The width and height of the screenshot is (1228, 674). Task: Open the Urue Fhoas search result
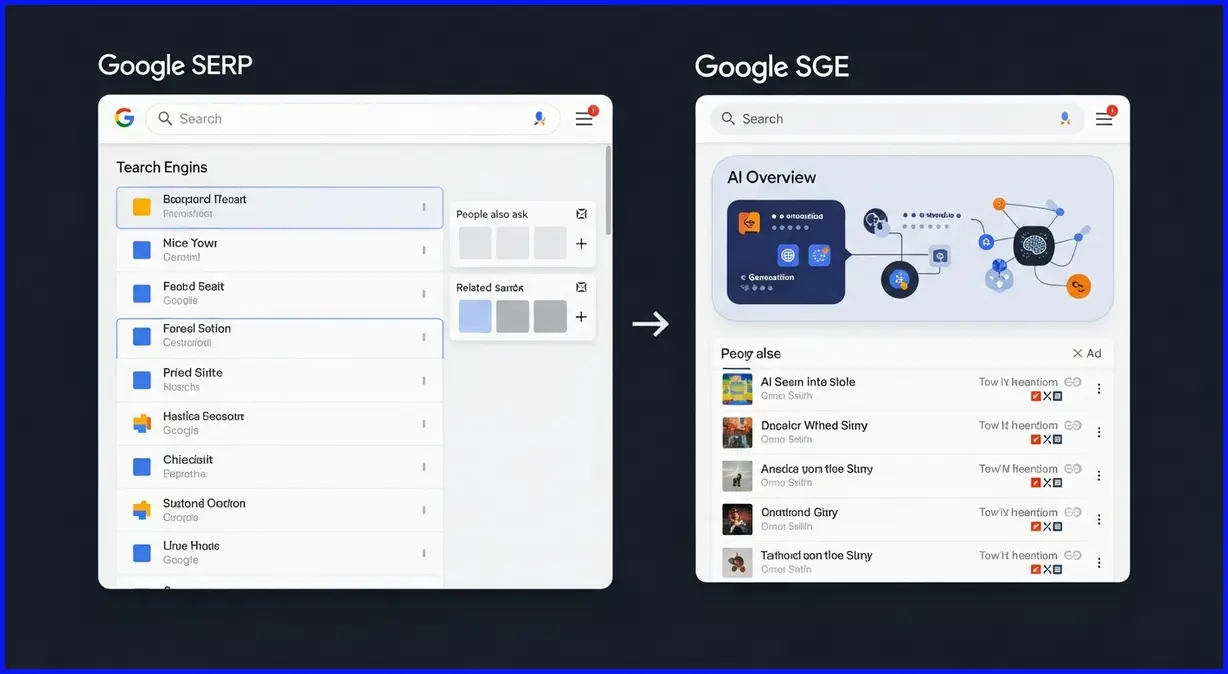tap(280, 553)
